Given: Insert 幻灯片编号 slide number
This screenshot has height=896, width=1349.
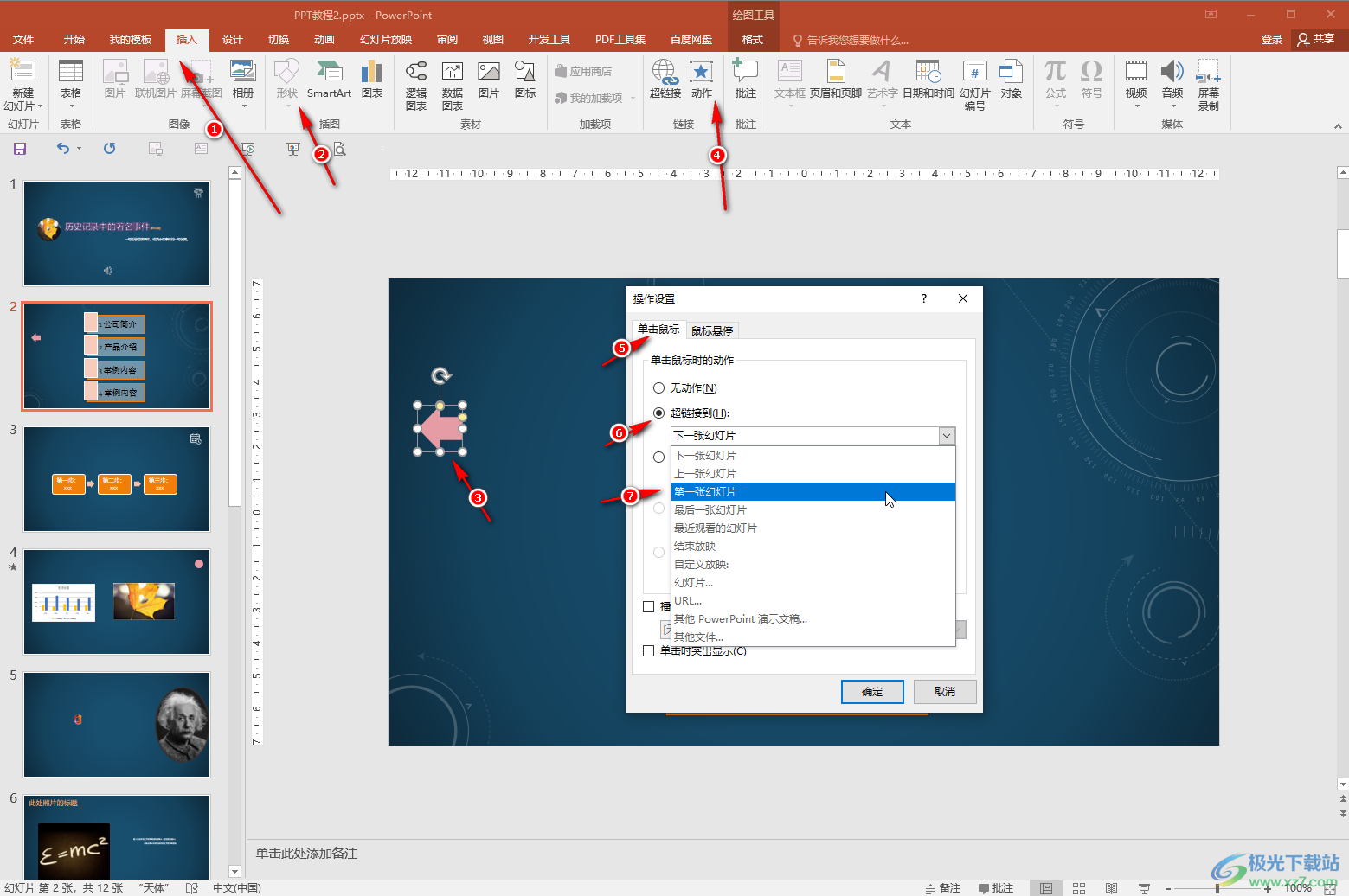Looking at the screenshot, I should pos(975,85).
